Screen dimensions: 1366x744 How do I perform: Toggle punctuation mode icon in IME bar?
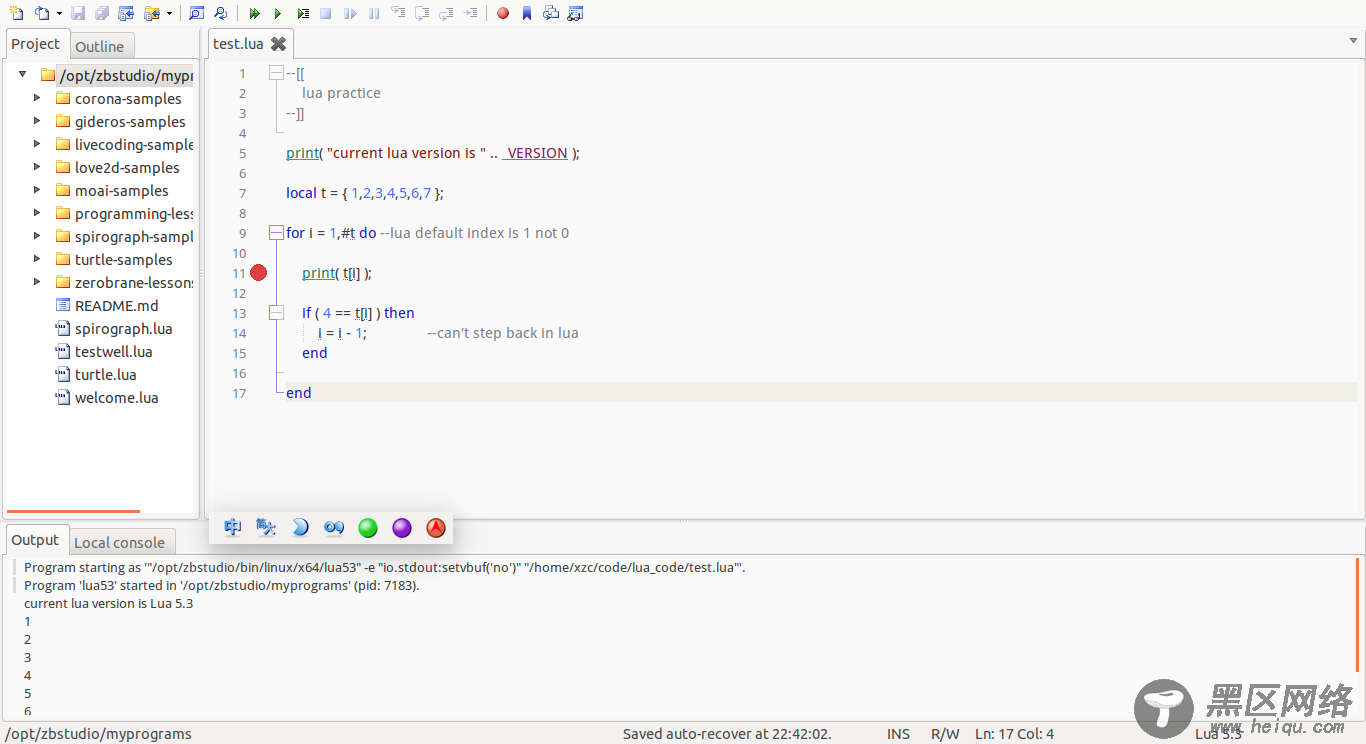pyautogui.click(x=334, y=527)
